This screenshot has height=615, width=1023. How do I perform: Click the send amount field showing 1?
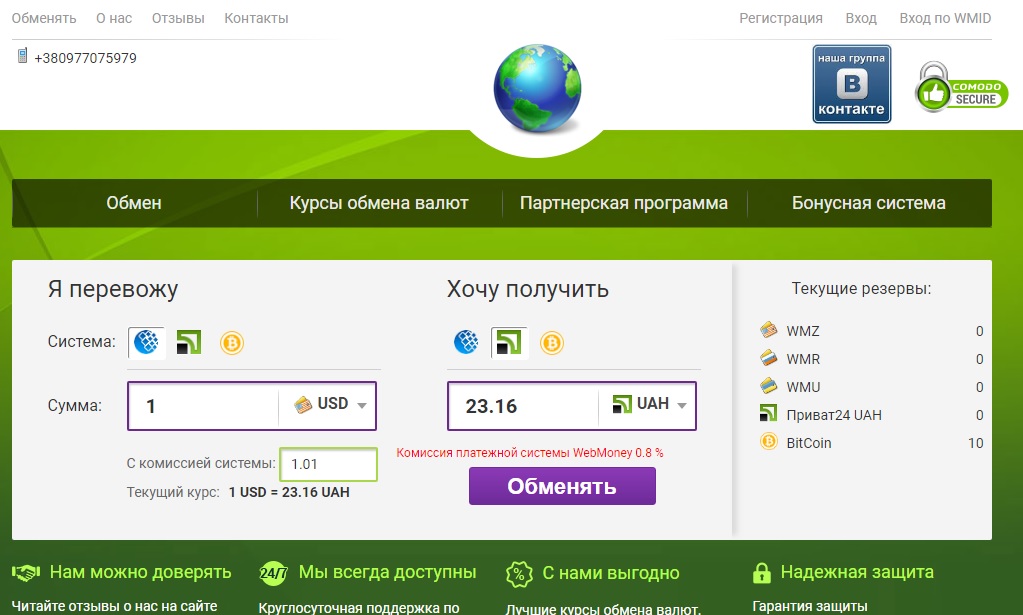[204, 406]
